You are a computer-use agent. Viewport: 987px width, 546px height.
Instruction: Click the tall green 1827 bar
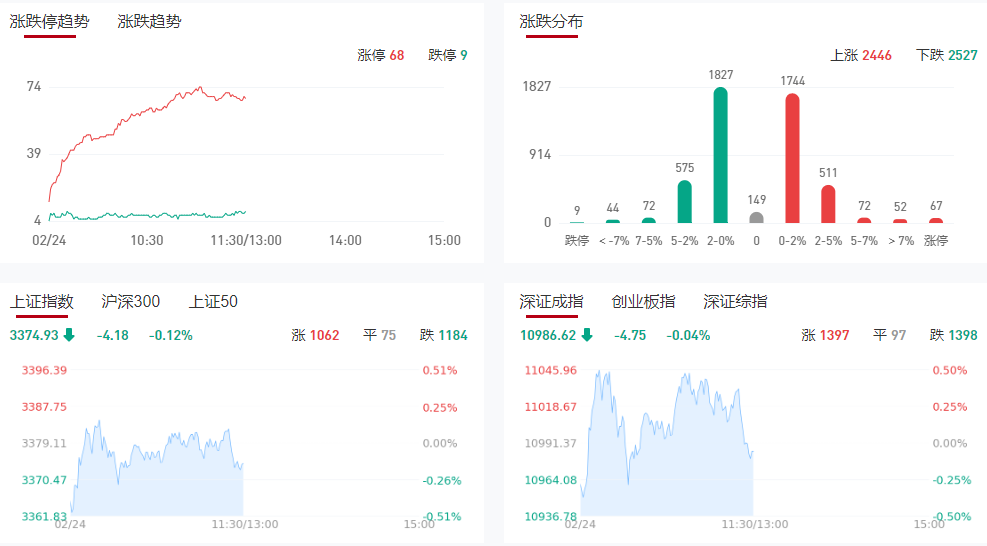[720, 155]
